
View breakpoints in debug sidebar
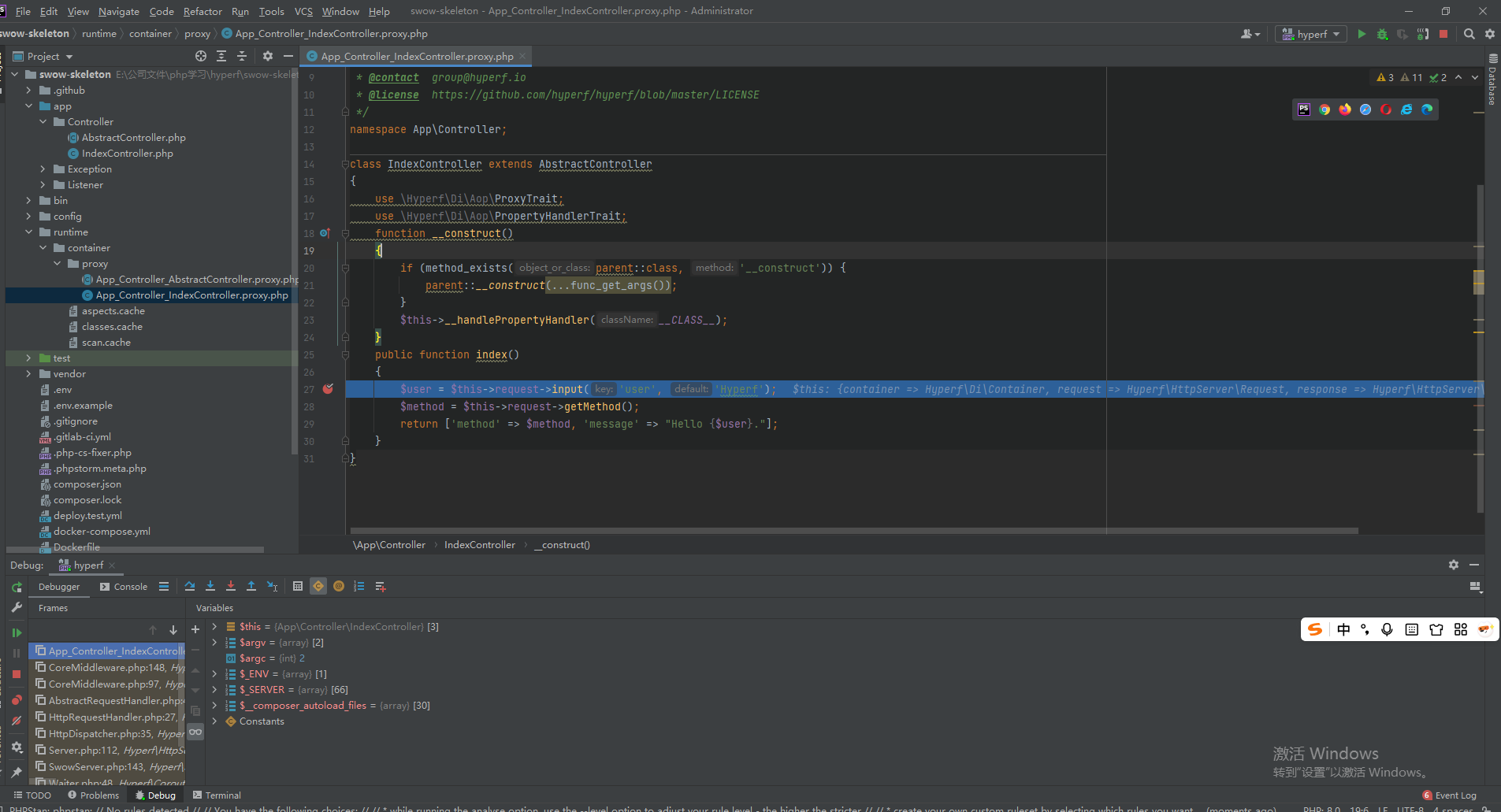(17, 700)
